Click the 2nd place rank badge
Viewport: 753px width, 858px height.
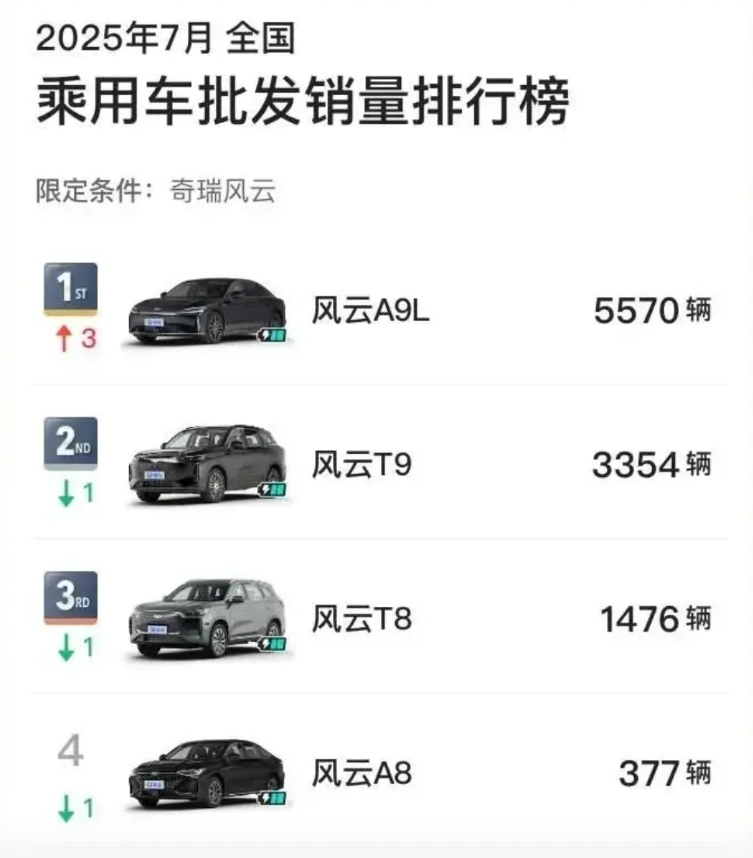tap(70, 443)
